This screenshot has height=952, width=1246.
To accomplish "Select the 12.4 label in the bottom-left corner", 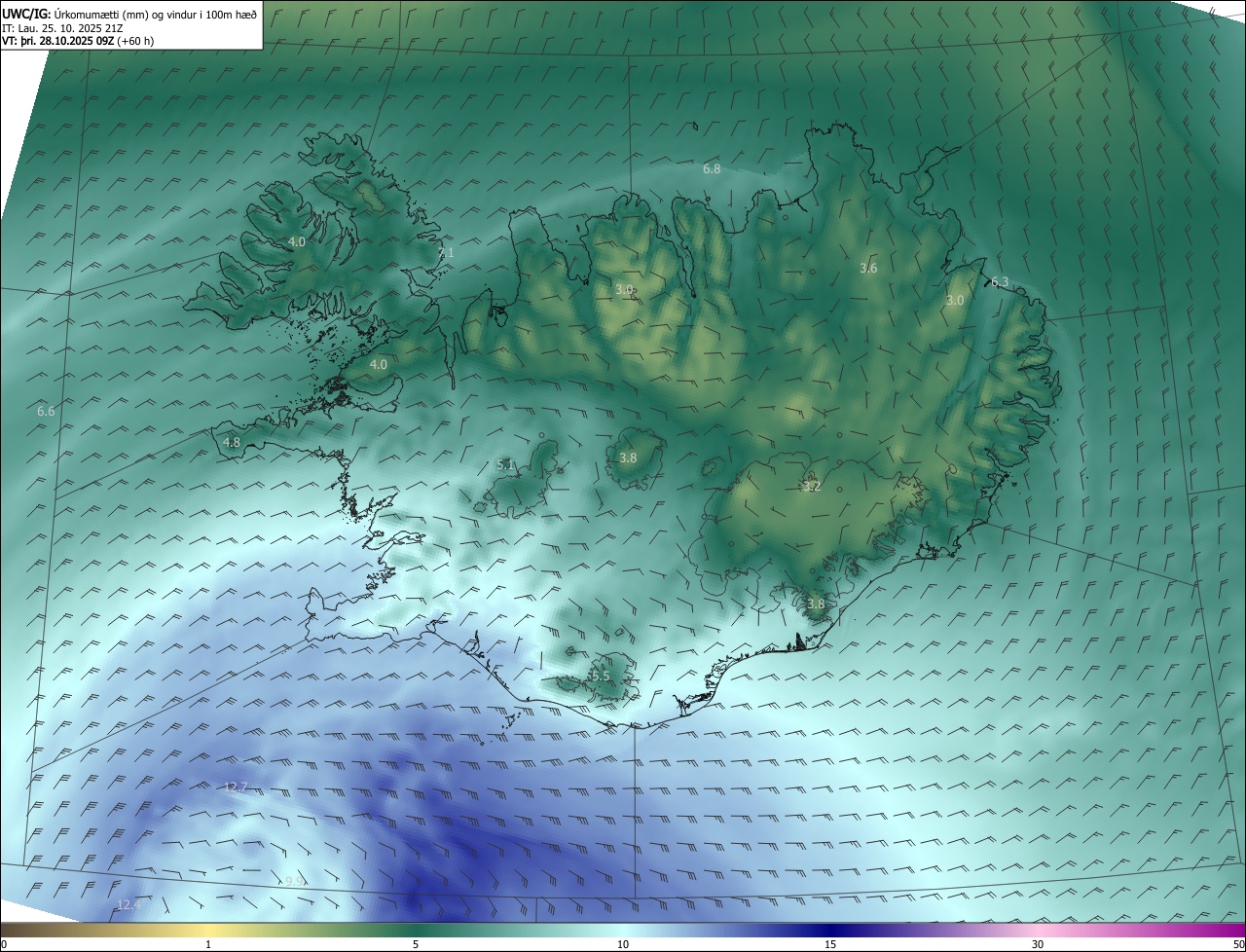I will [128, 905].
